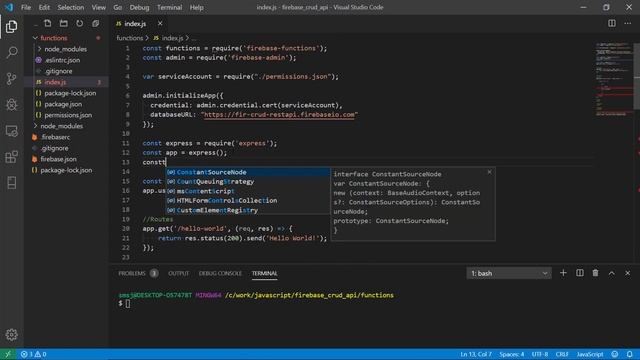Switch to the PROBLEMS panel tab
Image resolution: width=640 pixels, height=360 pixels.
[132, 273]
